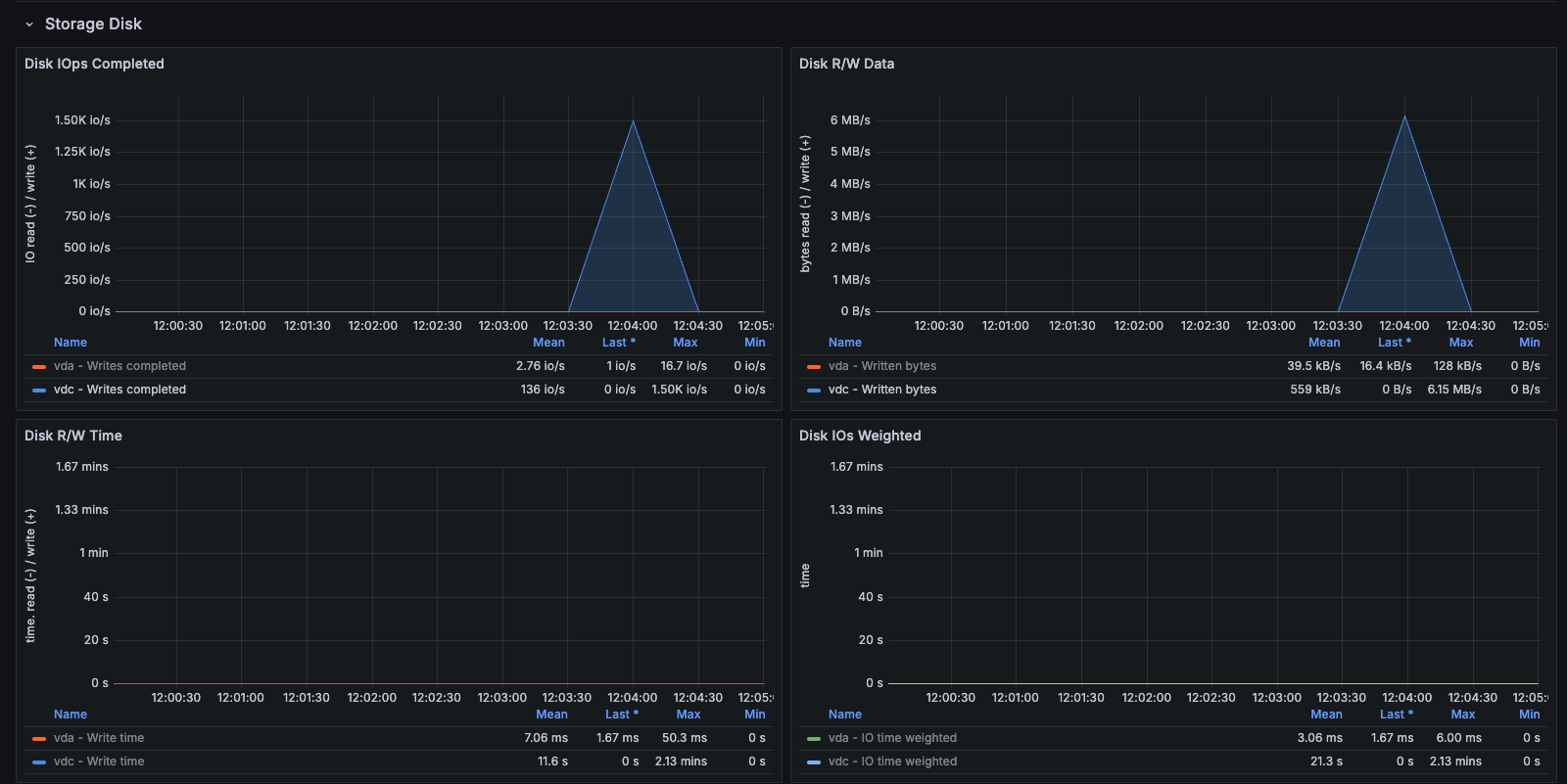Click the blue color icon for vdc Writes completed
Image resolution: width=1567 pixels, height=784 pixels.
coord(39,391)
